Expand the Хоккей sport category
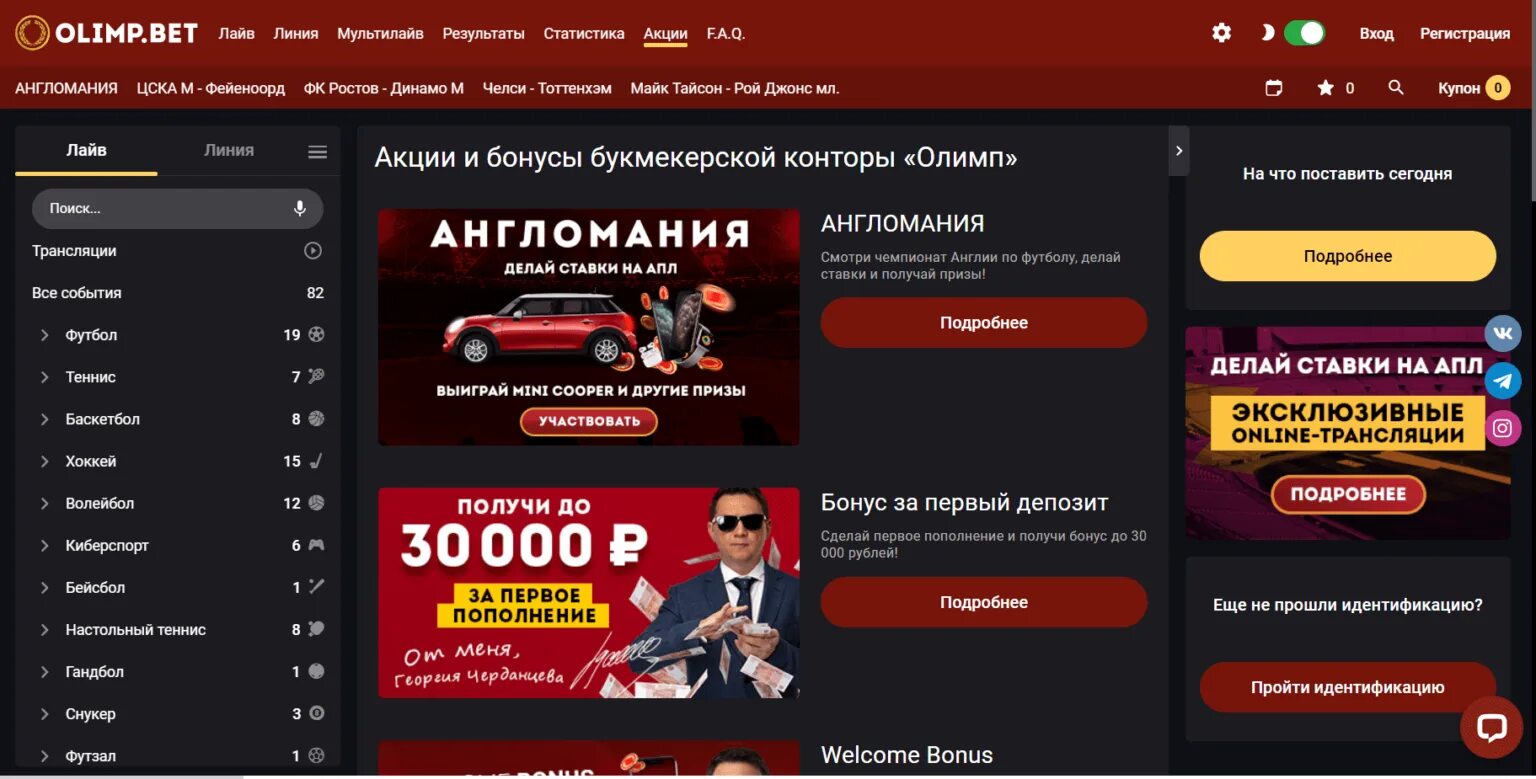Viewport: 1536px width, 779px height. (45, 461)
